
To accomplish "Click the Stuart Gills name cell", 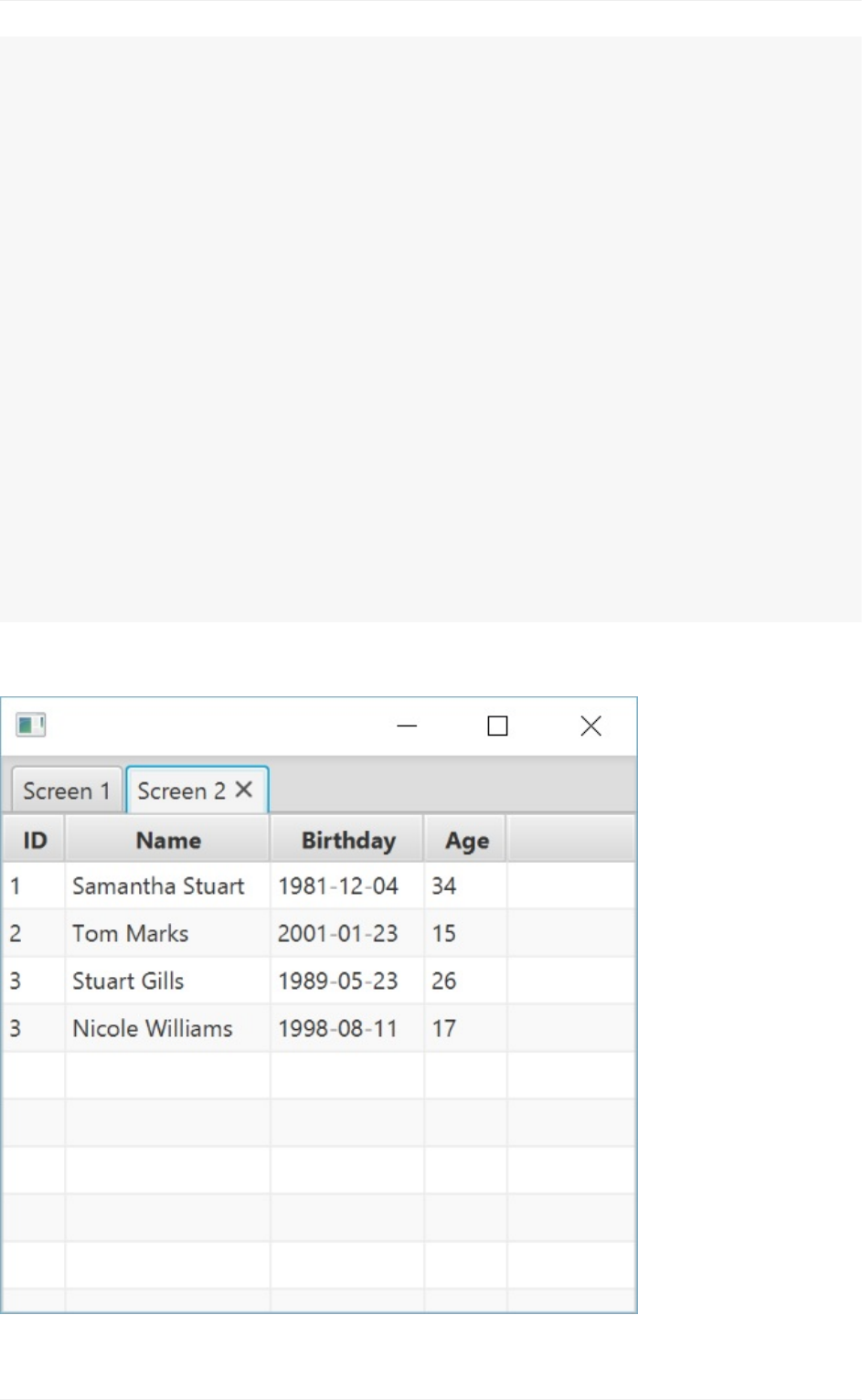I will pyautogui.click(x=128, y=981).
